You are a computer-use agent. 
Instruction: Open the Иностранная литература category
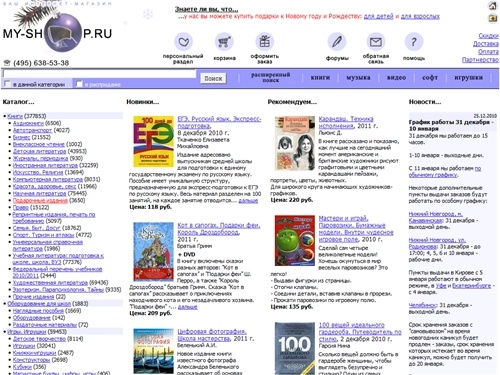coord(45,165)
